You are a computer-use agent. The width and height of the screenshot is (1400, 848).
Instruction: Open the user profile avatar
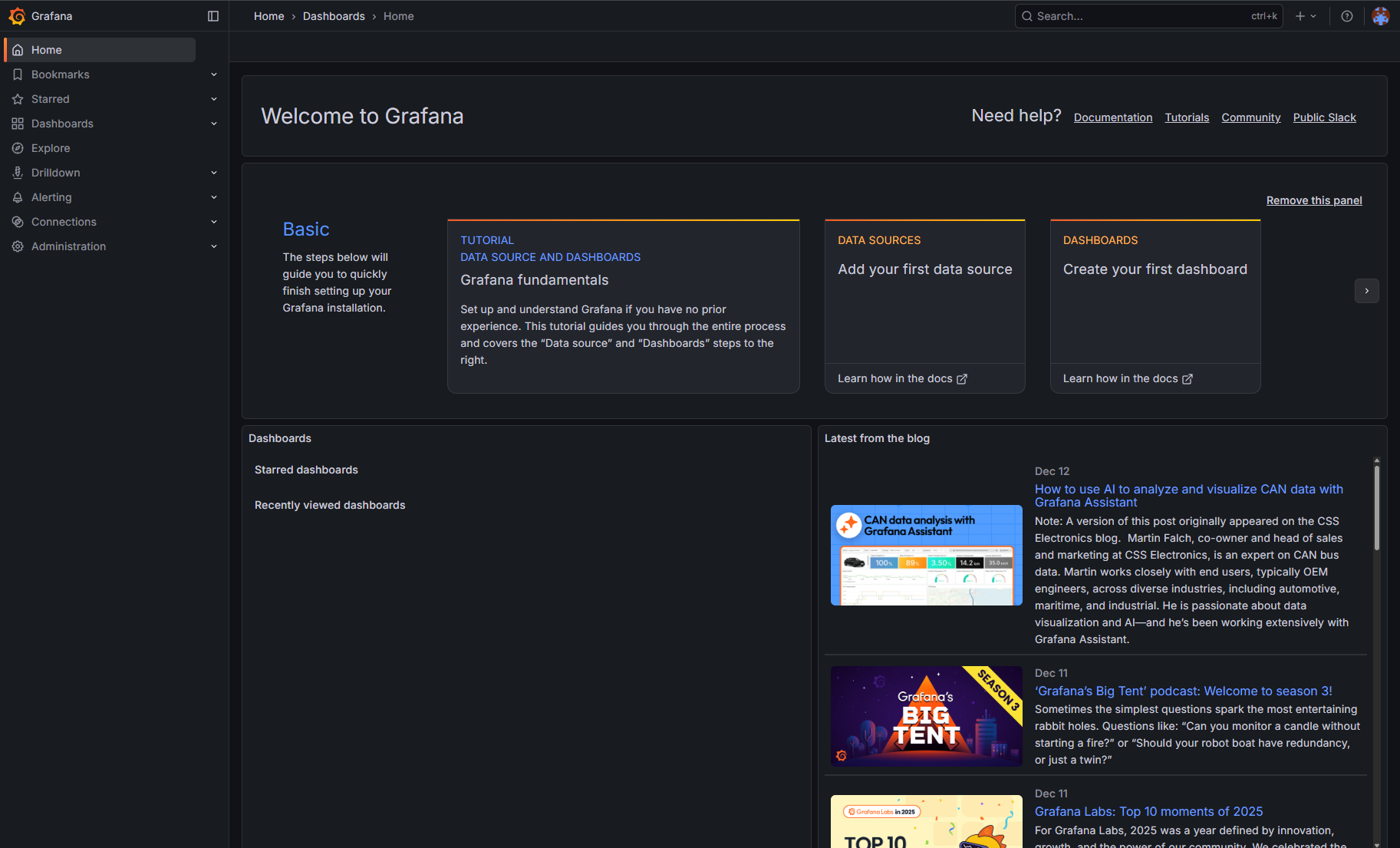coord(1380,16)
